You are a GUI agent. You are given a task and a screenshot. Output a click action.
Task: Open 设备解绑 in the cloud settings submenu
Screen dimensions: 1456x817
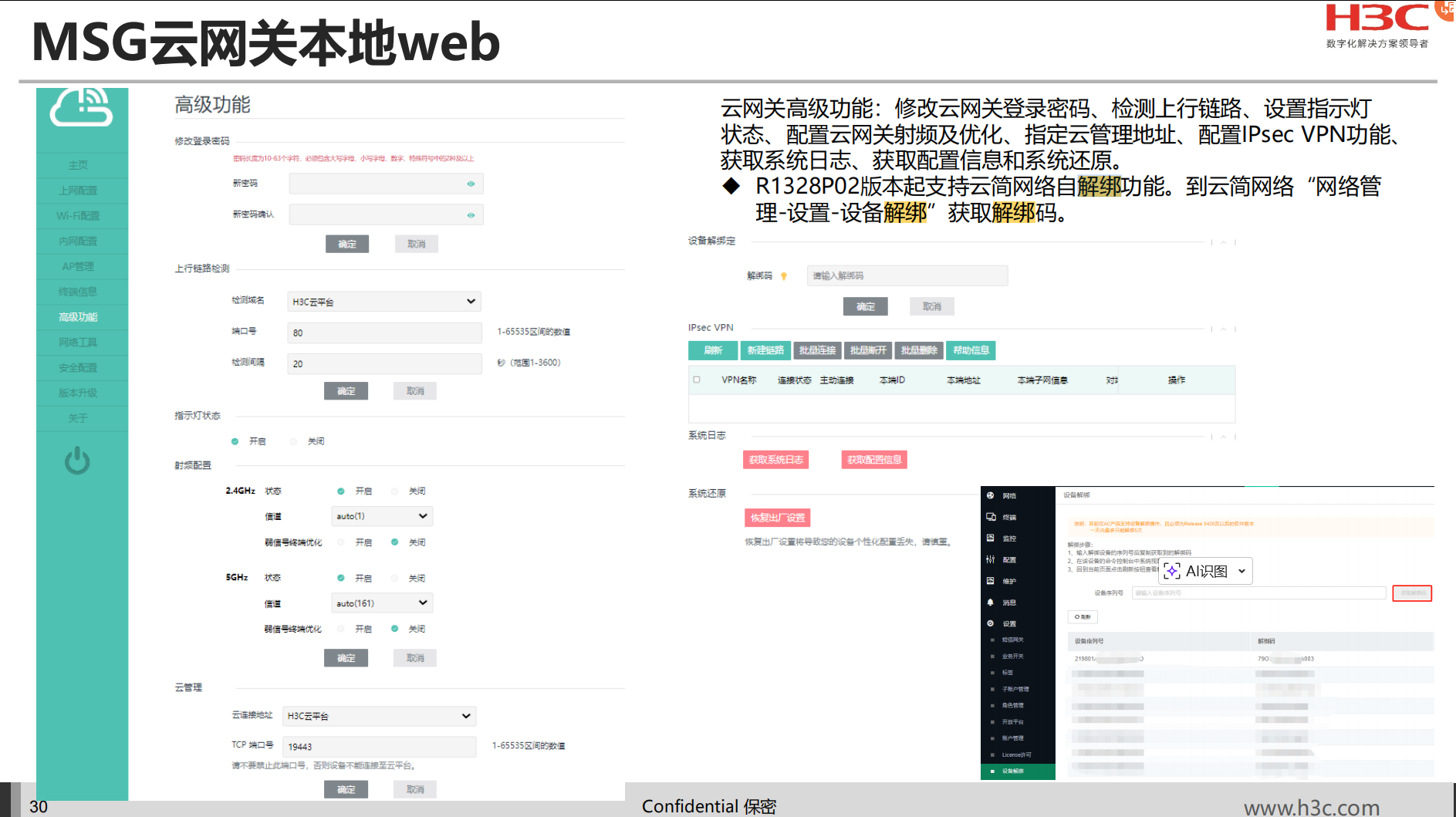tap(1018, 771)
